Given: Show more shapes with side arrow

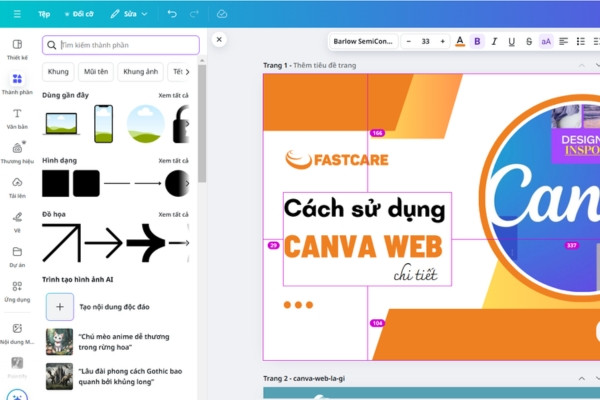Looking at the screenshot, I should [x=187, y=183].
